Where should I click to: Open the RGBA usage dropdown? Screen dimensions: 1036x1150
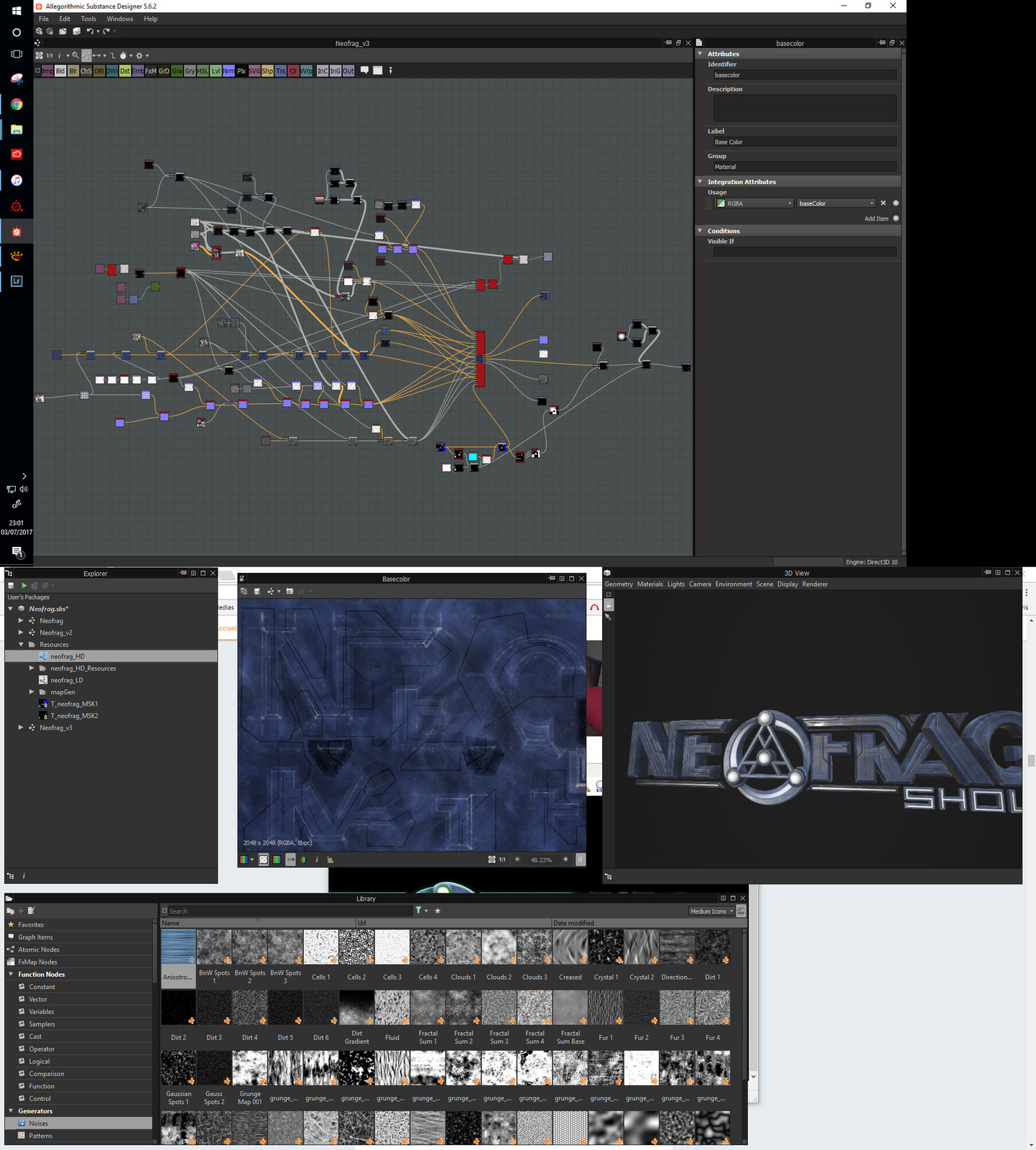754,203
